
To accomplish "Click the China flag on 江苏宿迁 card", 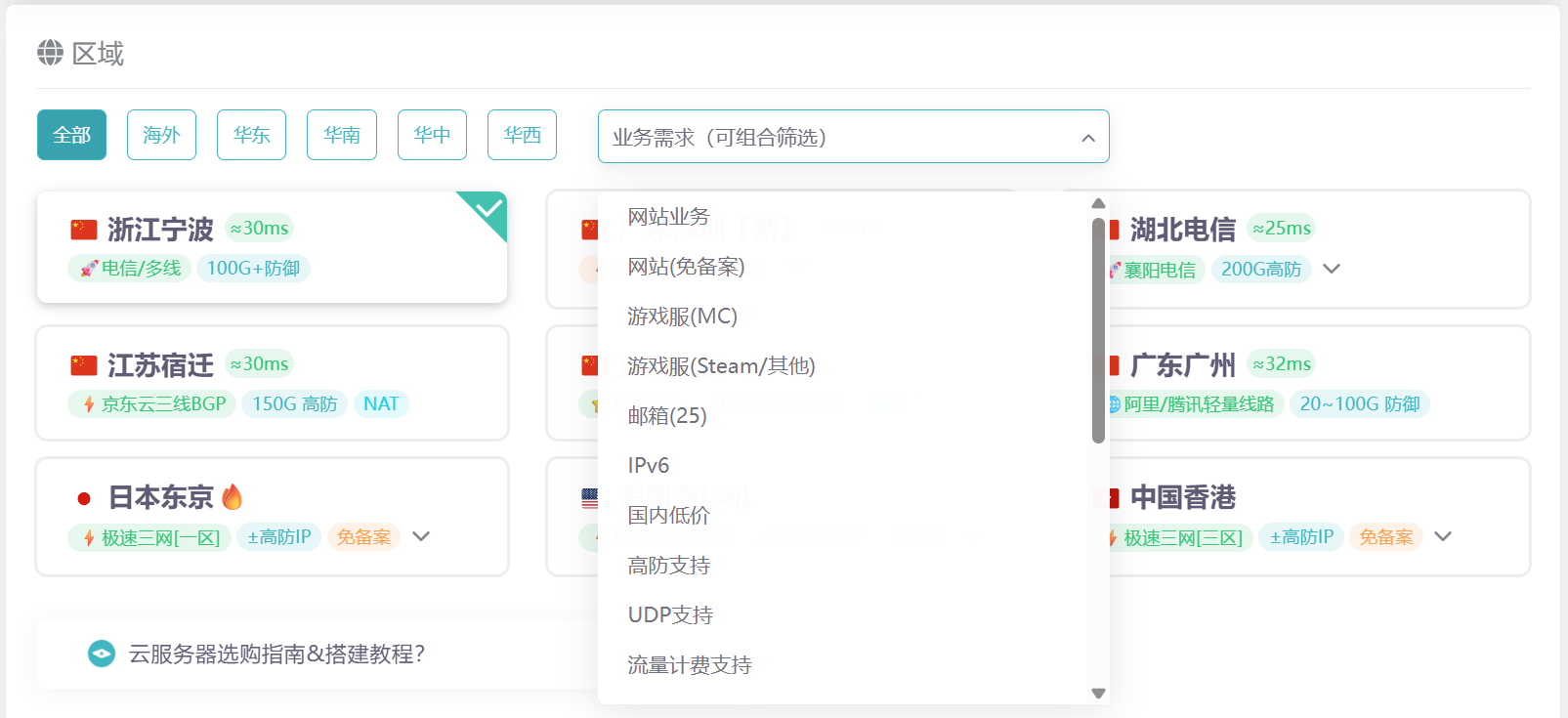I will point(84,365).
